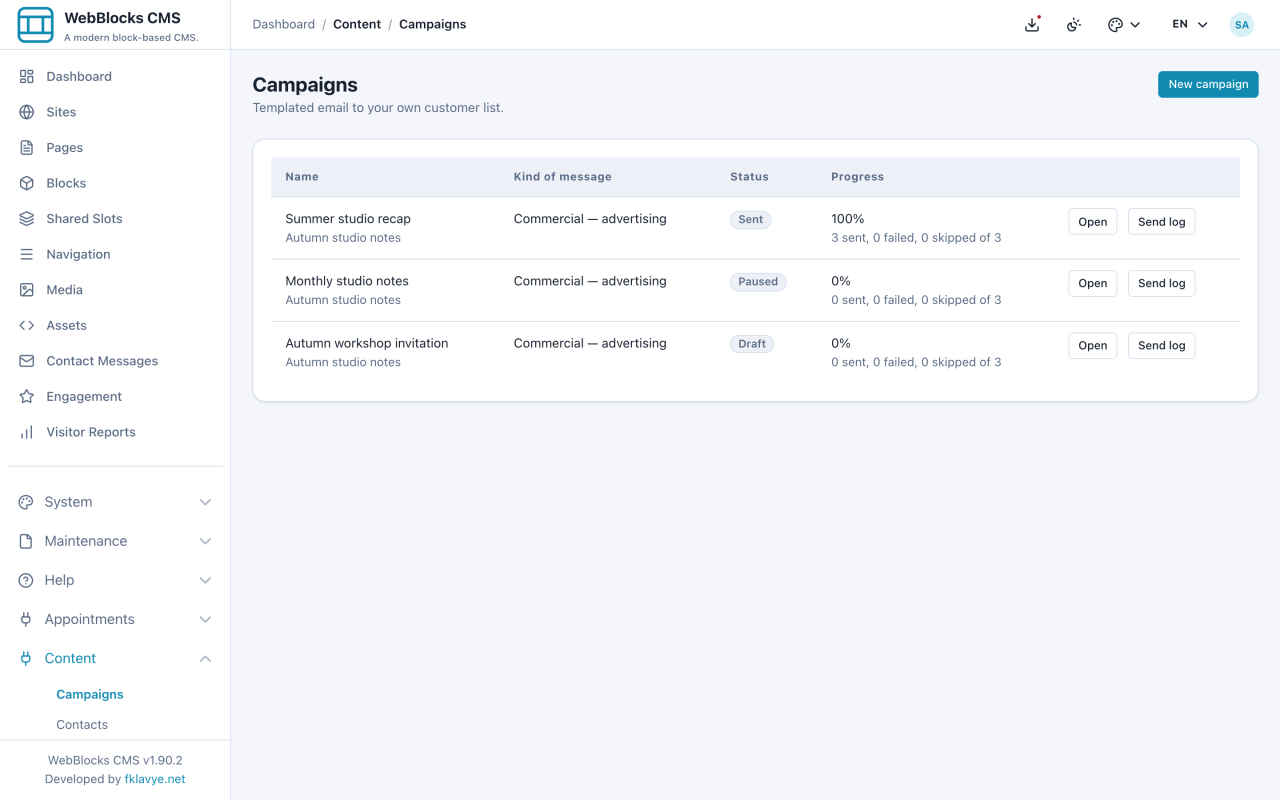Expand the System section
This screenshot has height=800, width=1280.
[115, 502]
